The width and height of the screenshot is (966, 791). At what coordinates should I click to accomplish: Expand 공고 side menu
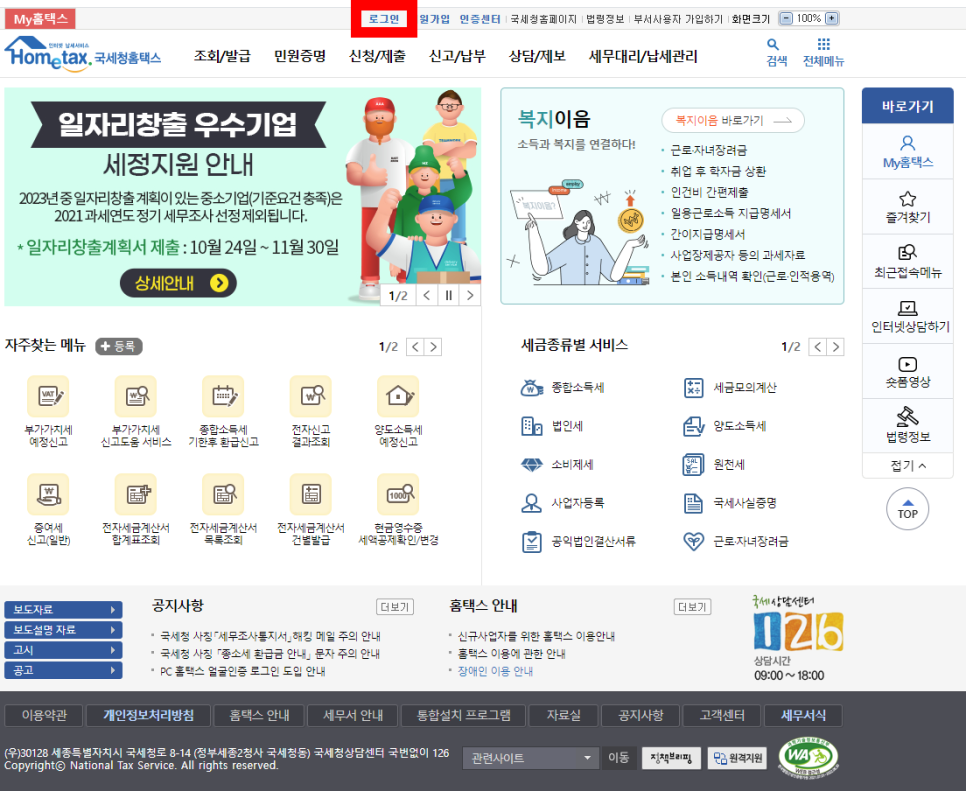[x=63, y=670]
